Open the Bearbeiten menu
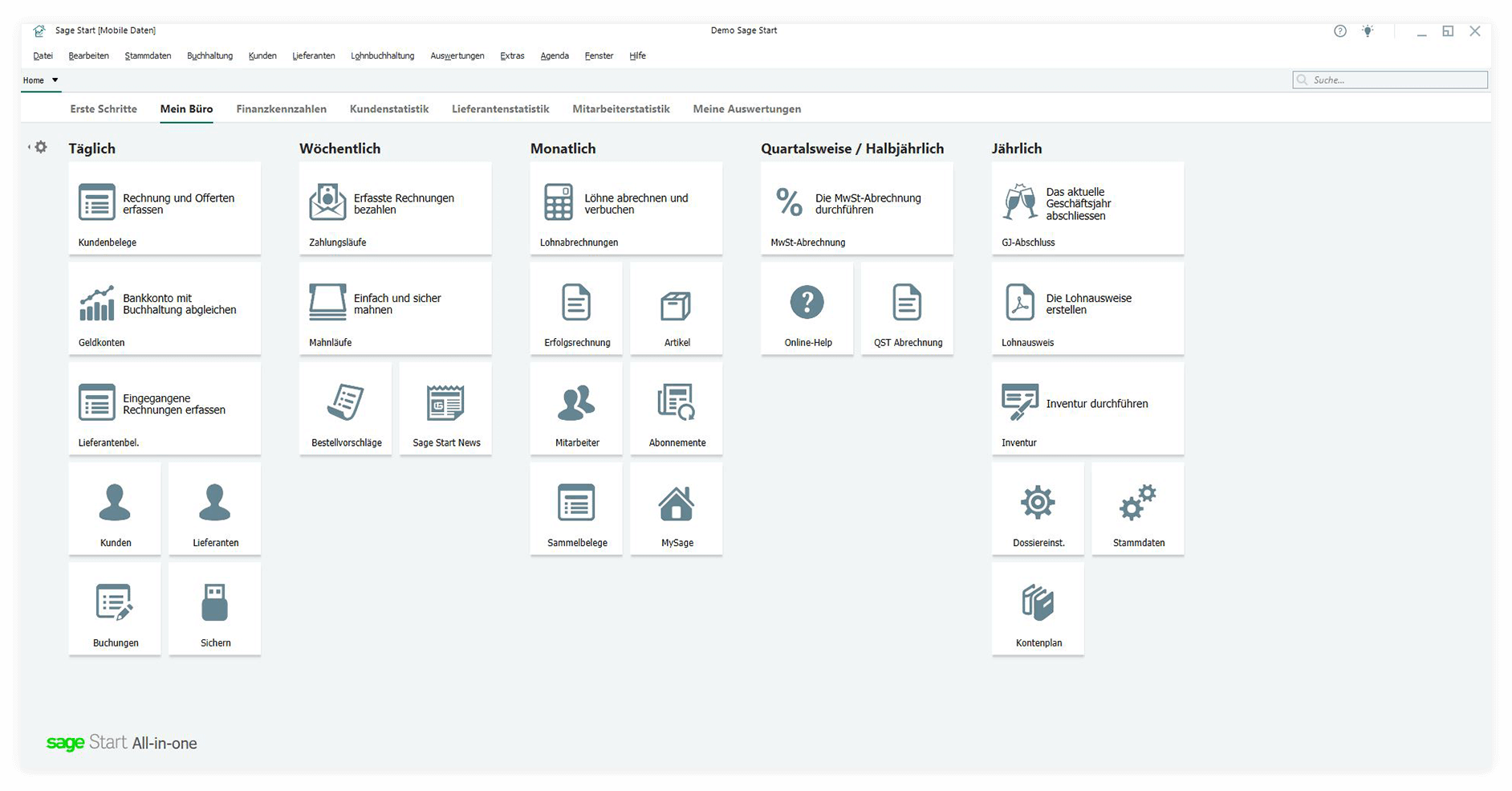1512x791 pixels. point(89,56)
